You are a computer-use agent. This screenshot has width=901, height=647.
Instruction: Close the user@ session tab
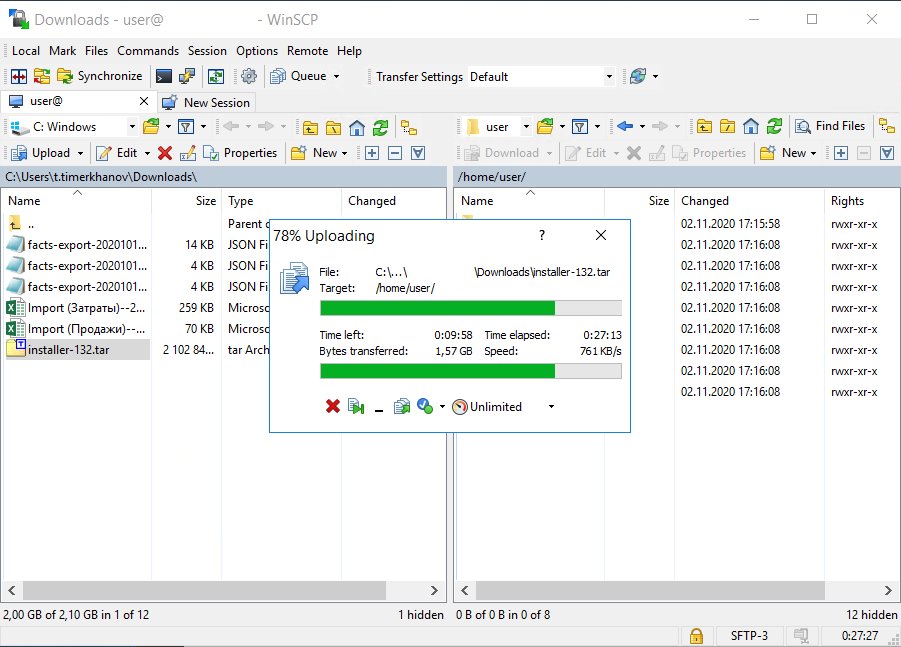pyautogui.click(x=144, y=101)
